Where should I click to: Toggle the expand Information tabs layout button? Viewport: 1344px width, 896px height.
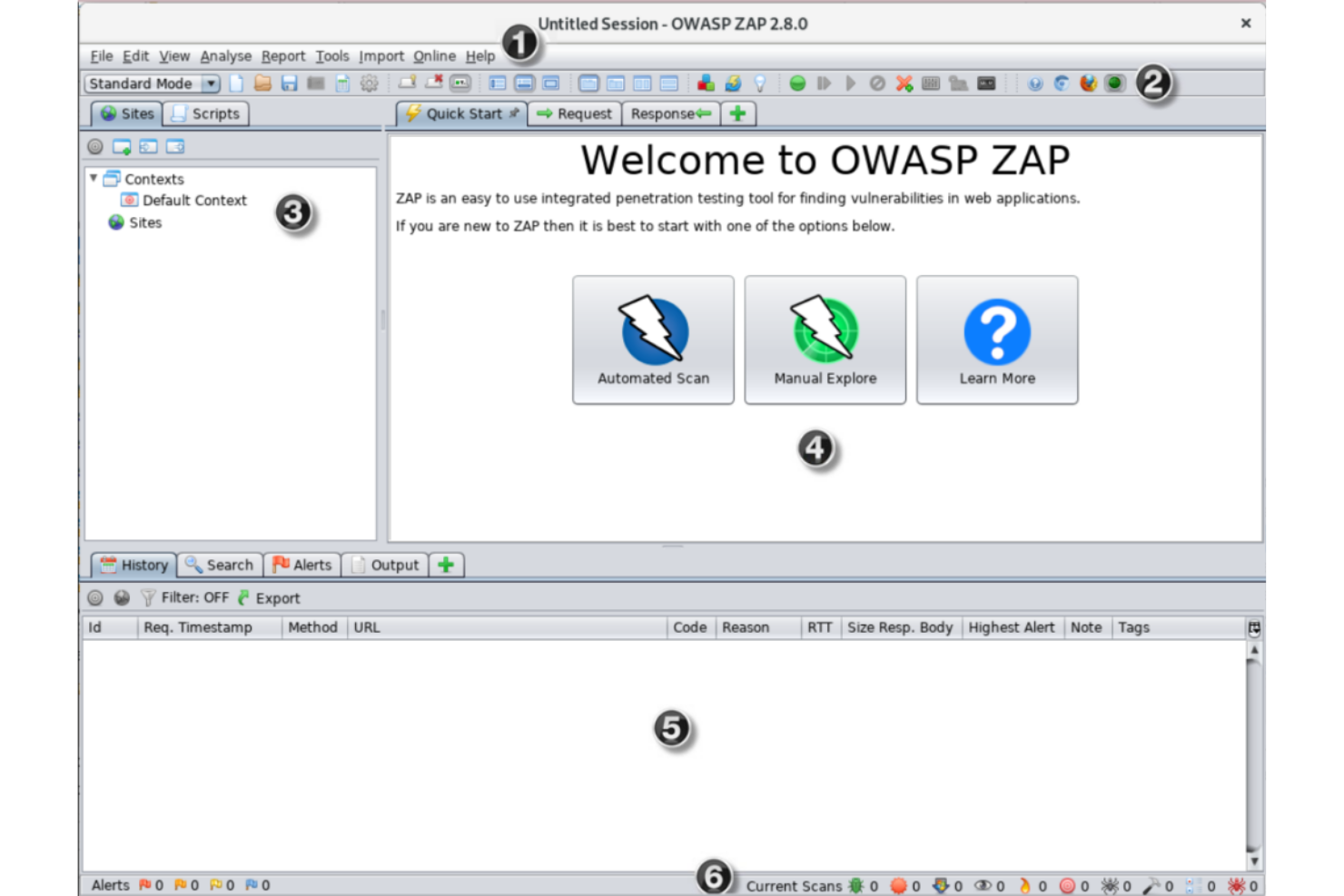point(524,84)
